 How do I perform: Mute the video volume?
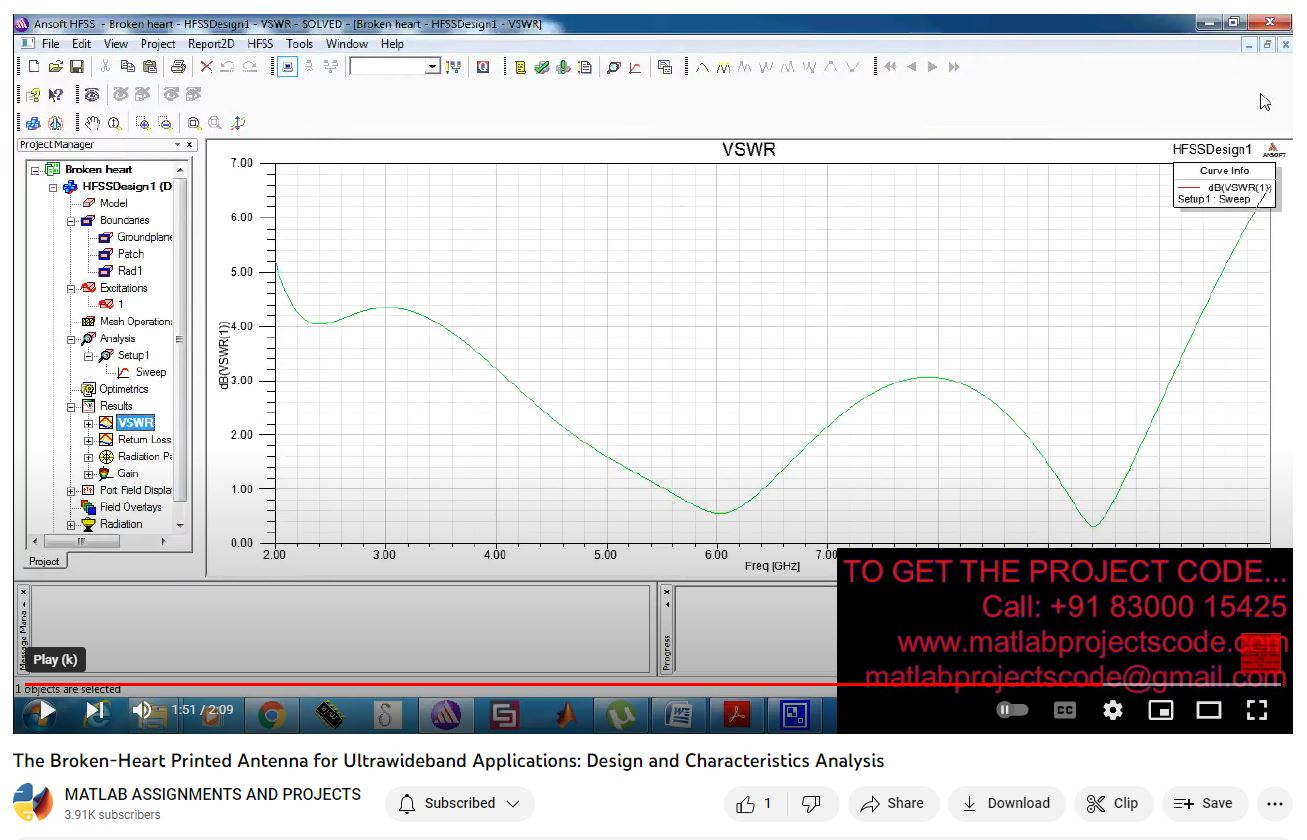click(142, 710)
